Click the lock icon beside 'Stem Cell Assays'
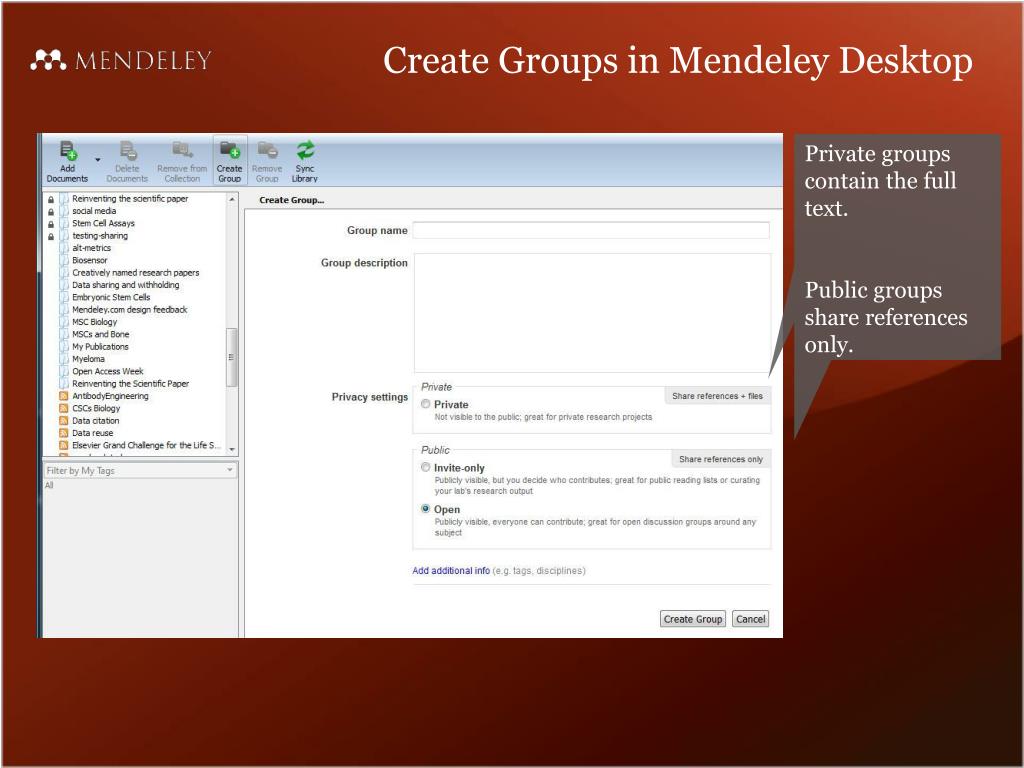1024x768 pixels. click(x=51, y=224)
